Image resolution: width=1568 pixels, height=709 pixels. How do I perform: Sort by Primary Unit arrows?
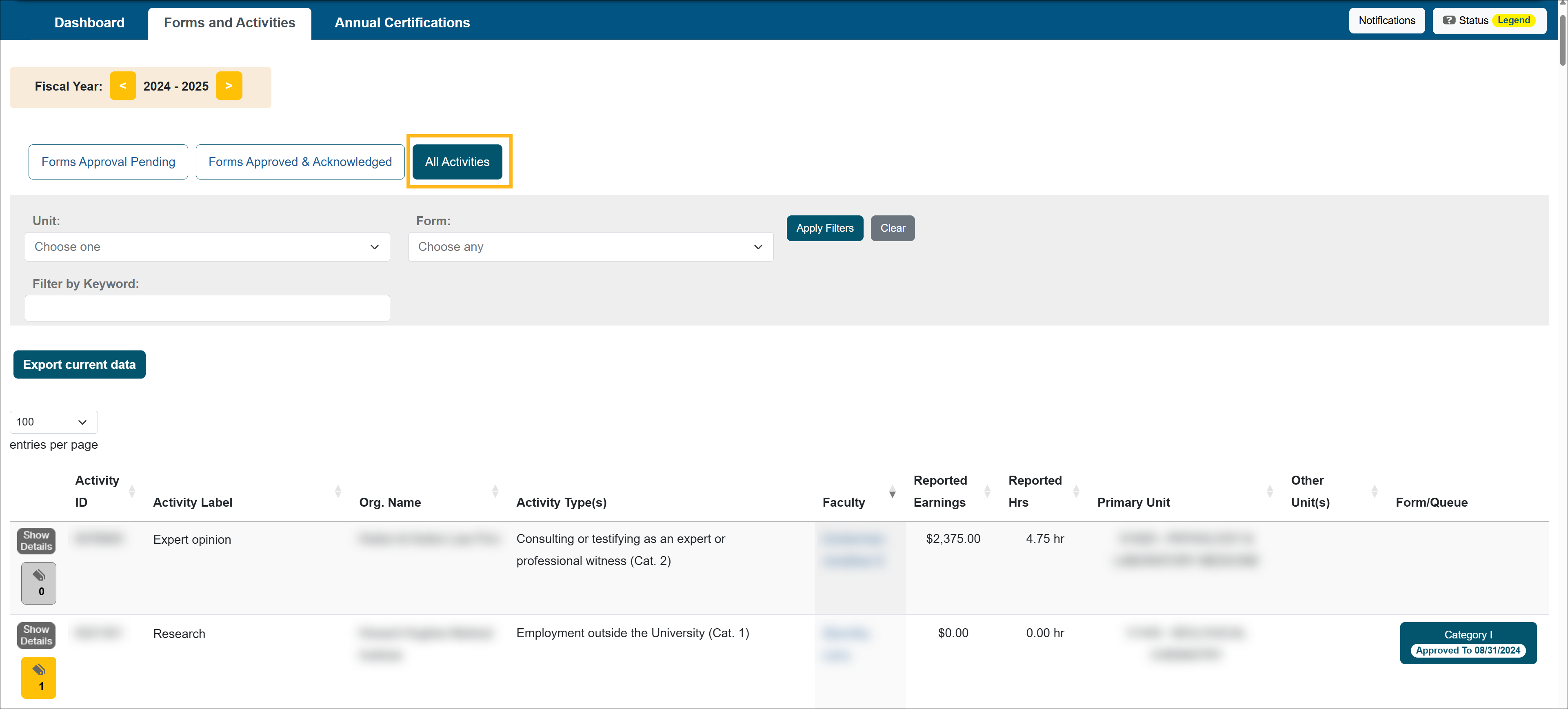pyautogui.click(x=1269, y=491)
